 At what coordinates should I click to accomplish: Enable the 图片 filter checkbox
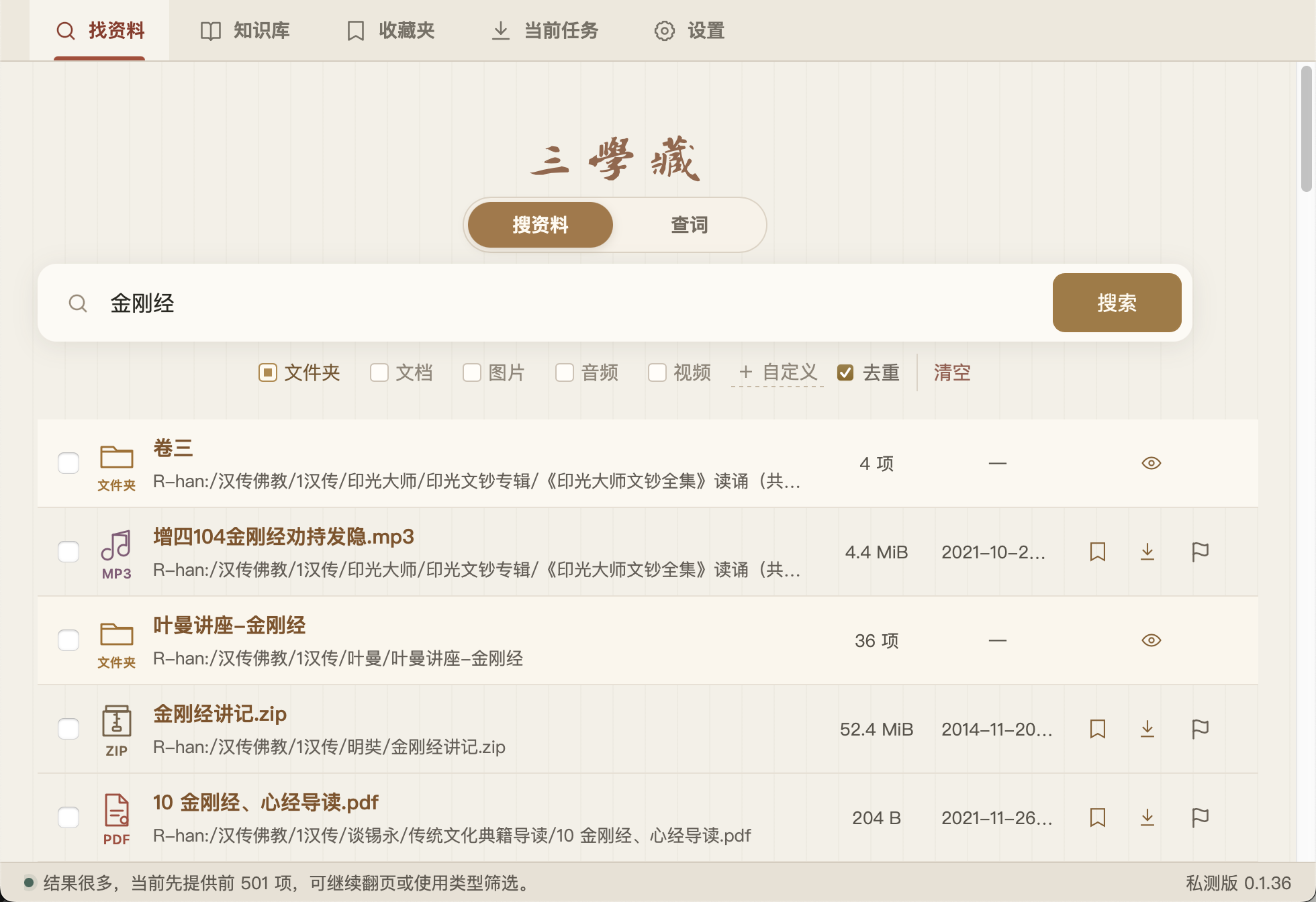472,372
